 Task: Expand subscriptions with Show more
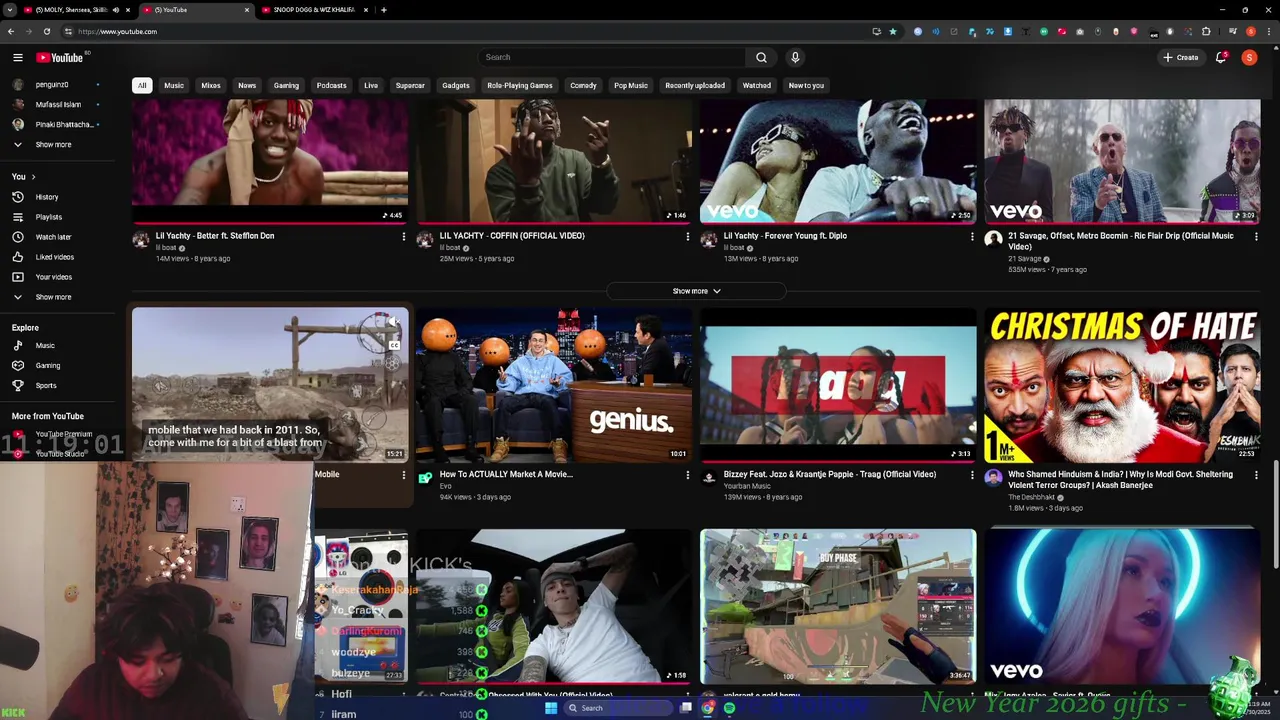point(53,145)
